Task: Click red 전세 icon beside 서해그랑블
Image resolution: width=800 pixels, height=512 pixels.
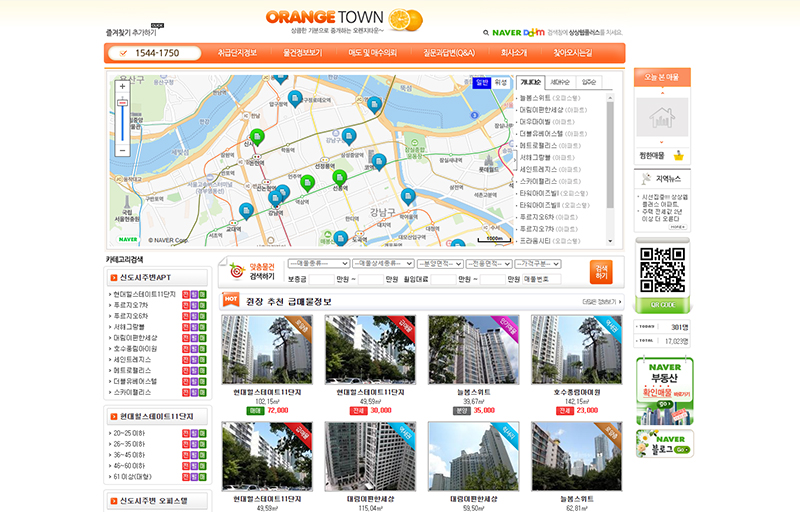Action: pos(186,327)
